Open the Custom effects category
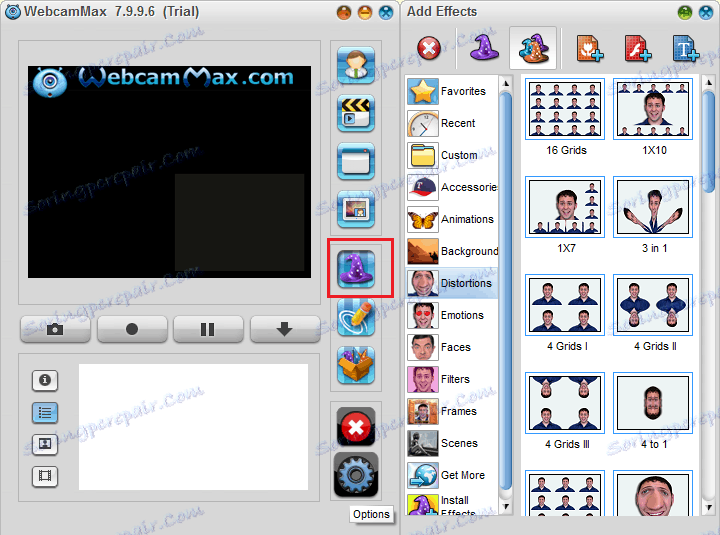The image size is (720, 535). pyautogui.click(x=452, y=155)
